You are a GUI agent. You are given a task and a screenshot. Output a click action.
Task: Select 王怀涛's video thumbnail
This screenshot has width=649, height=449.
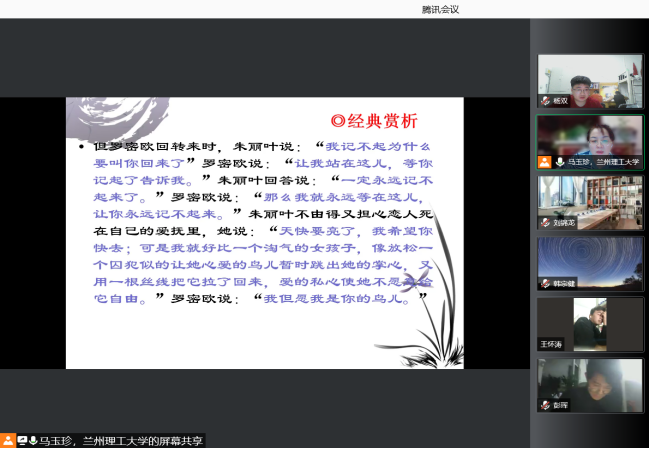pos(590,324)
